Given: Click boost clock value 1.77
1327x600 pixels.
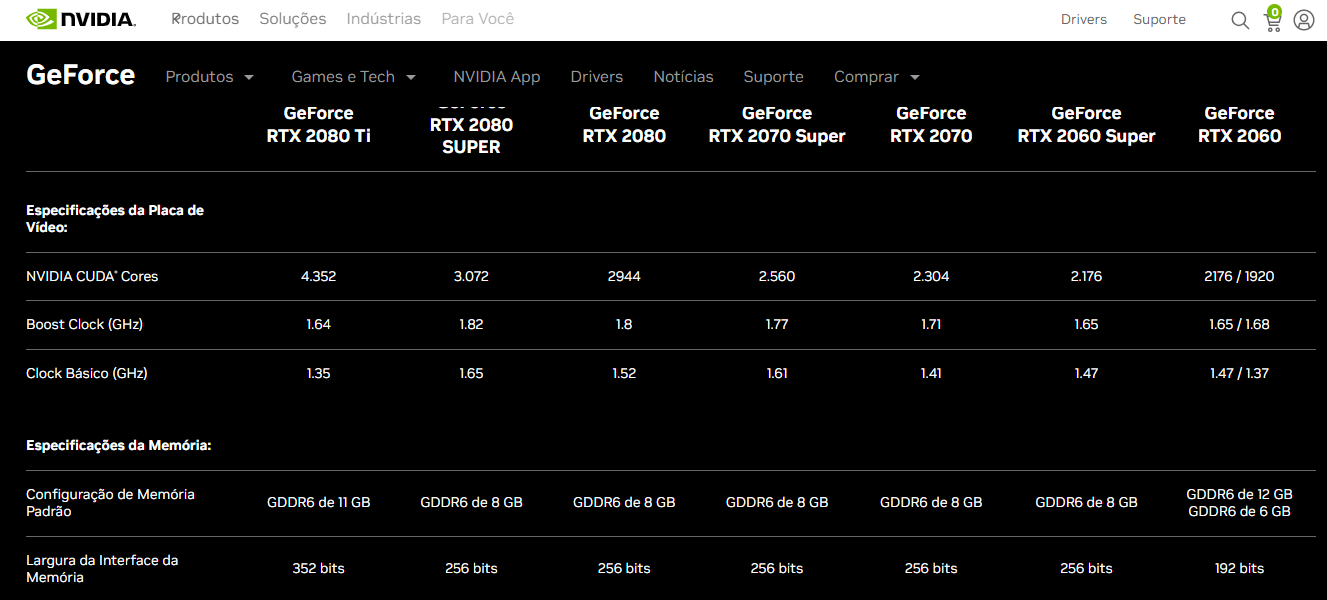Looking at the screenshot, I should coord(777,324).
